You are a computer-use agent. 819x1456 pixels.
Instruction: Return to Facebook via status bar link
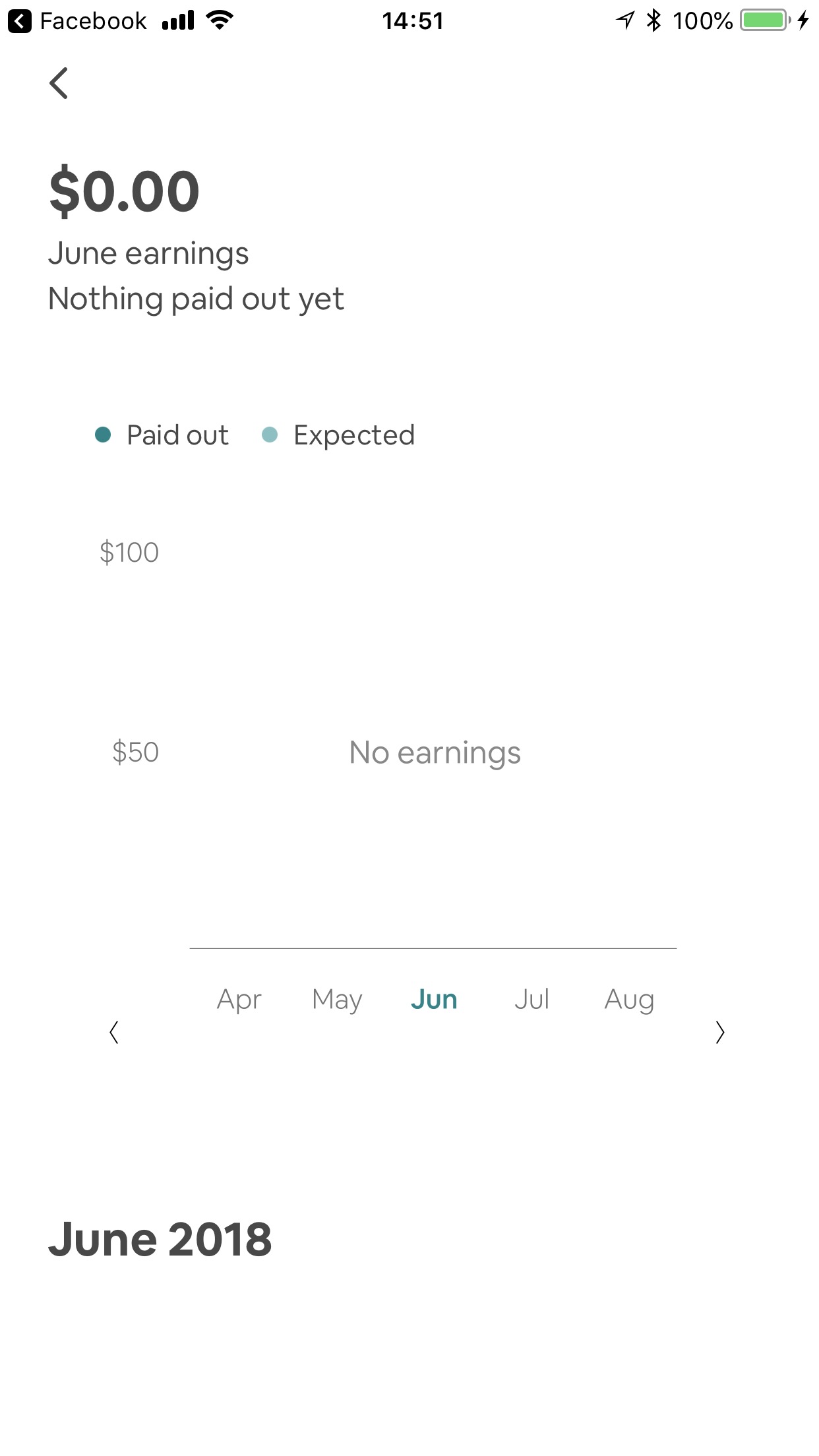(x=78, y=21)
